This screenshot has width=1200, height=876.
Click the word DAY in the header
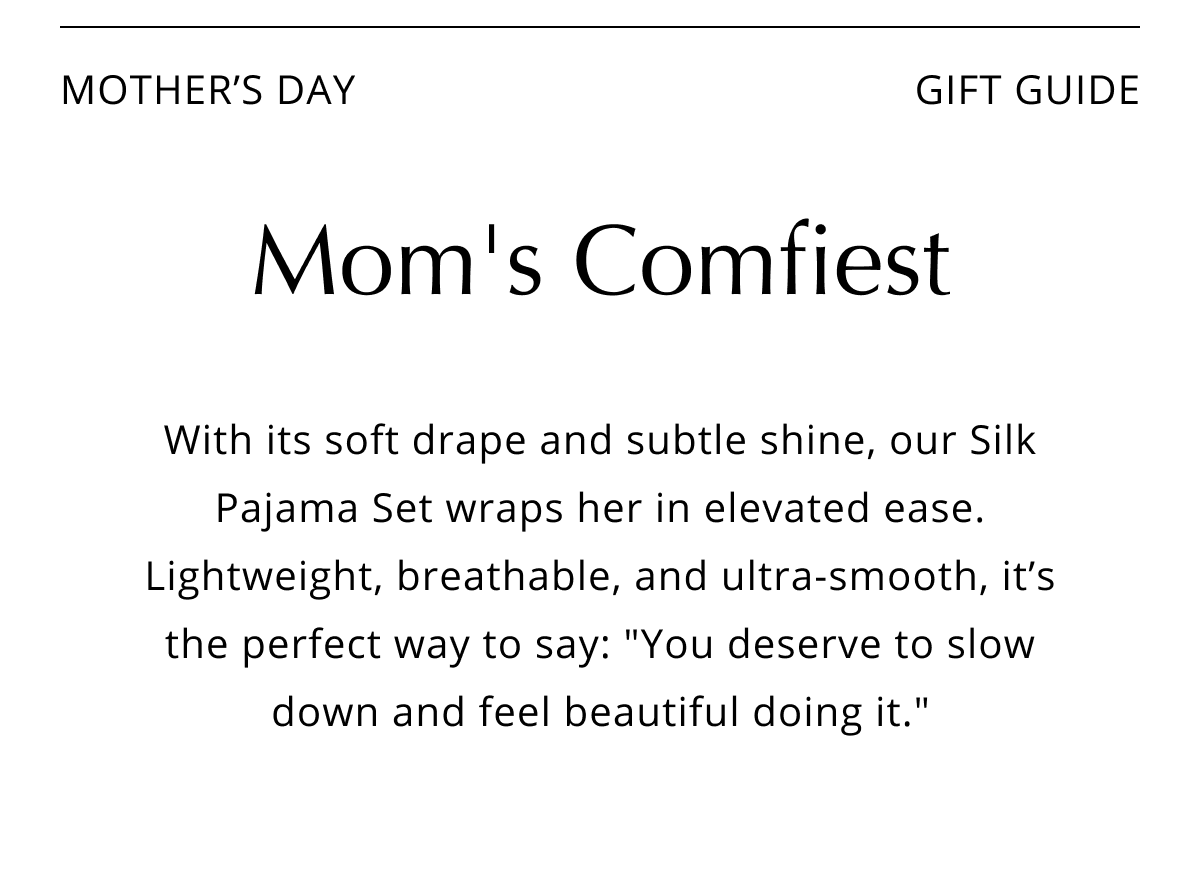[x=316, y=90]
